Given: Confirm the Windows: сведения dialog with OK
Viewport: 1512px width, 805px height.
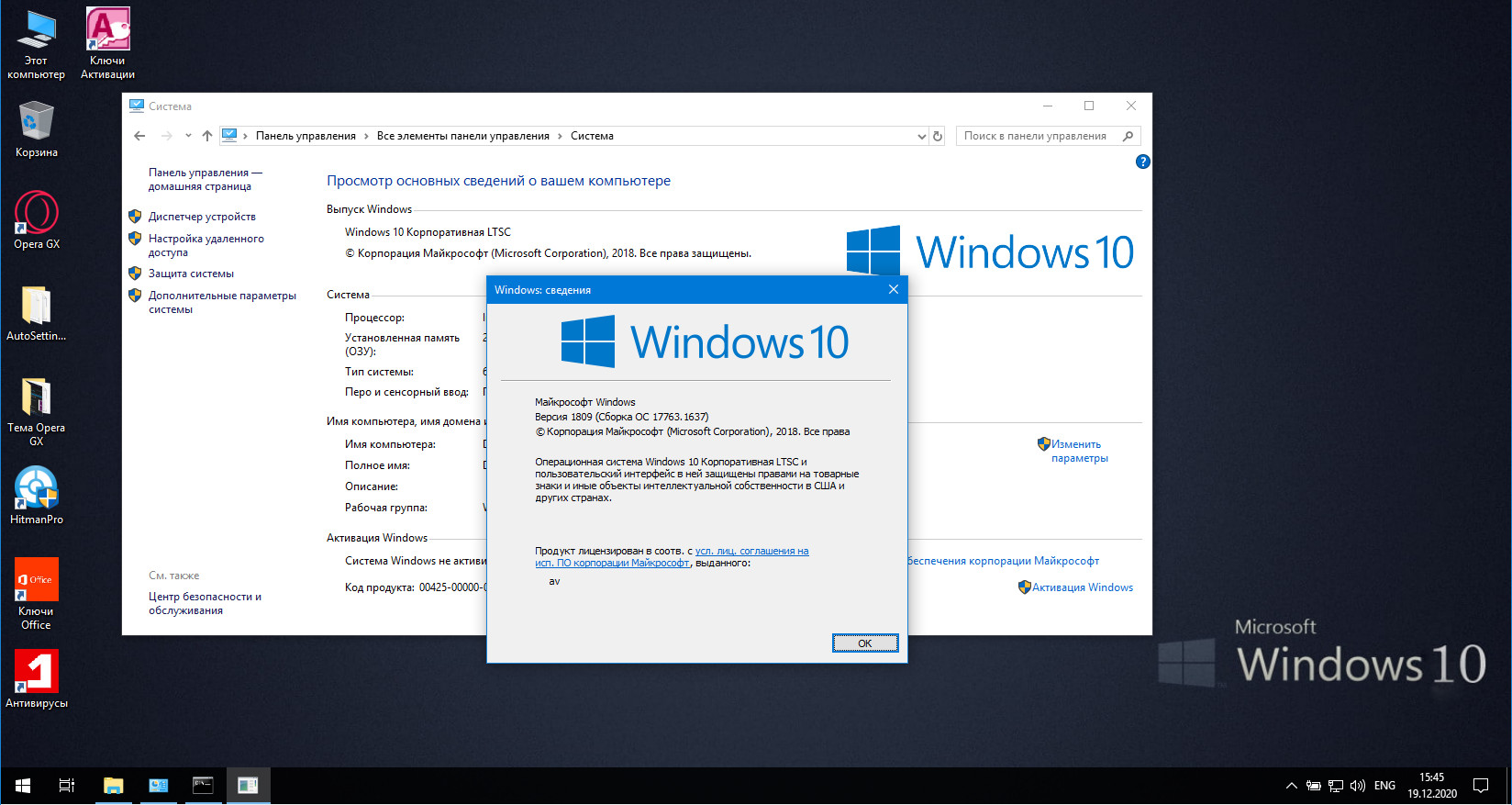Looking at the screenshot, I should 865,643.
